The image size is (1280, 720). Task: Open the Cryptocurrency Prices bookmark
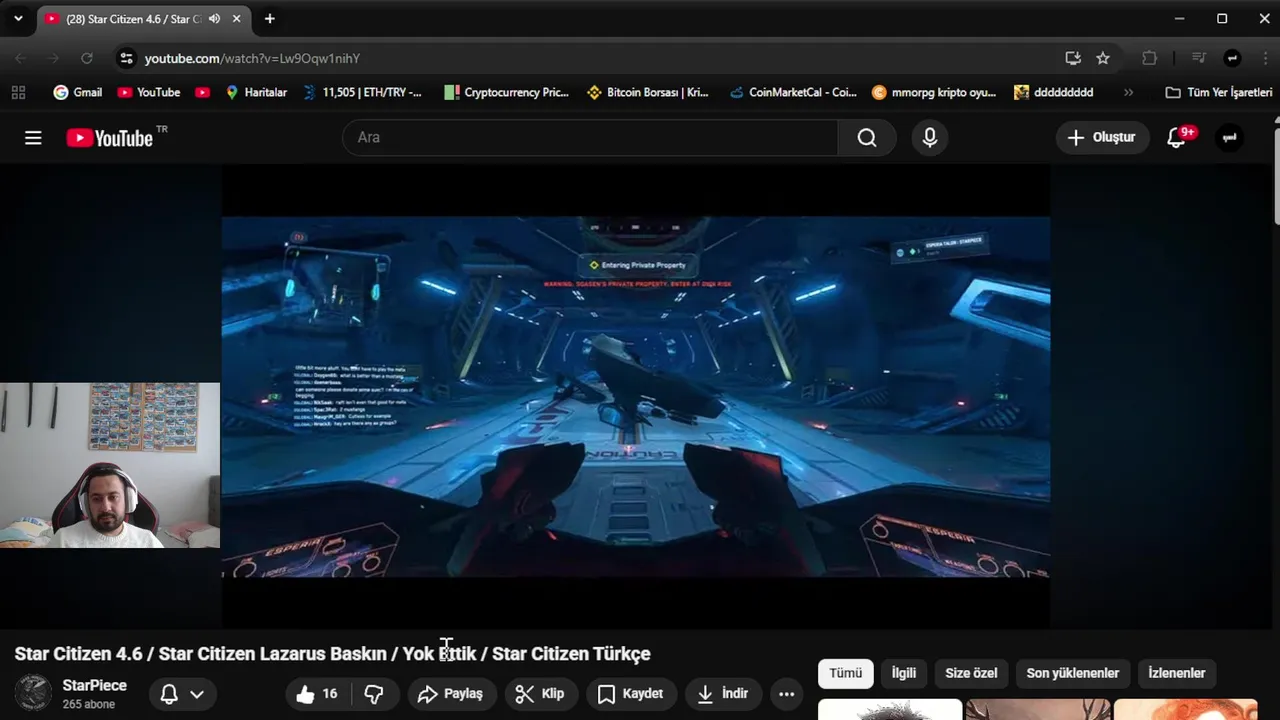click(x=506, y=92)
